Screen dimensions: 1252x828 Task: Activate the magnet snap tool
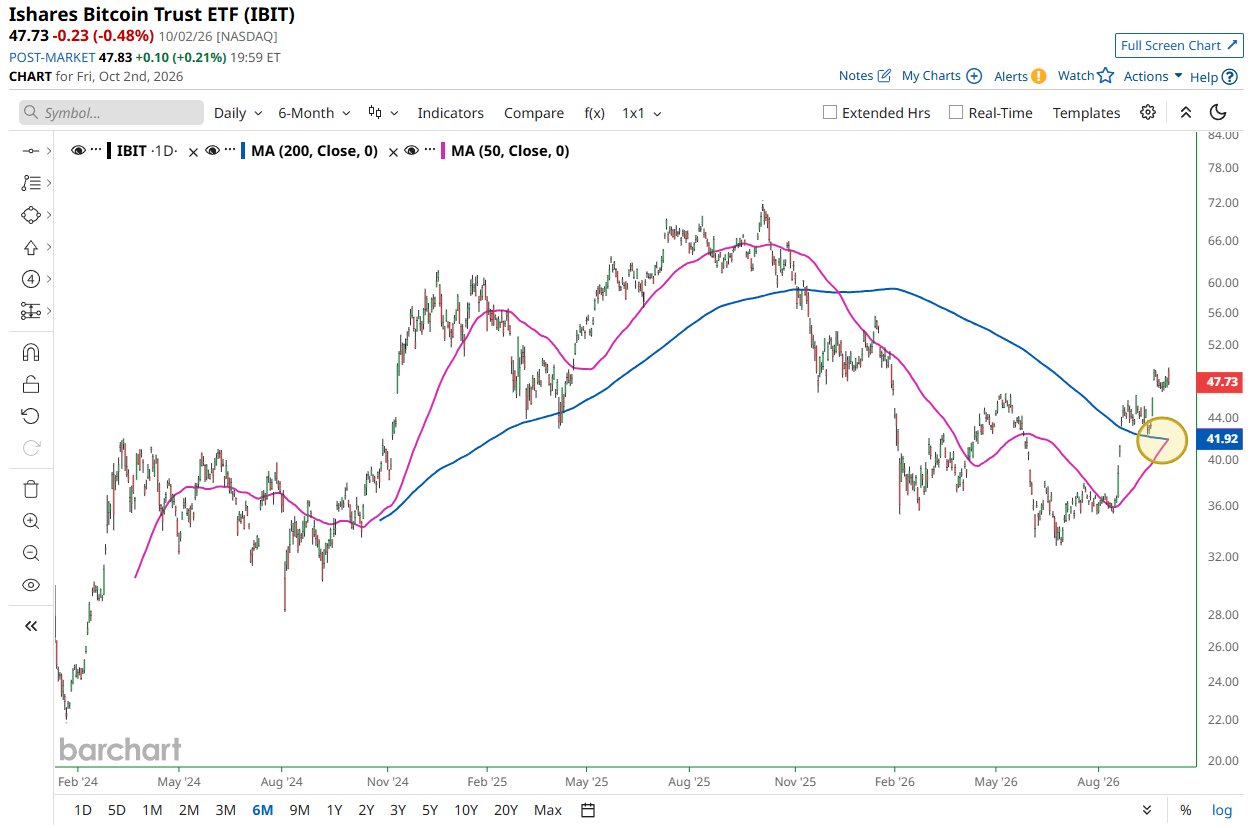(x=30, y=352)
